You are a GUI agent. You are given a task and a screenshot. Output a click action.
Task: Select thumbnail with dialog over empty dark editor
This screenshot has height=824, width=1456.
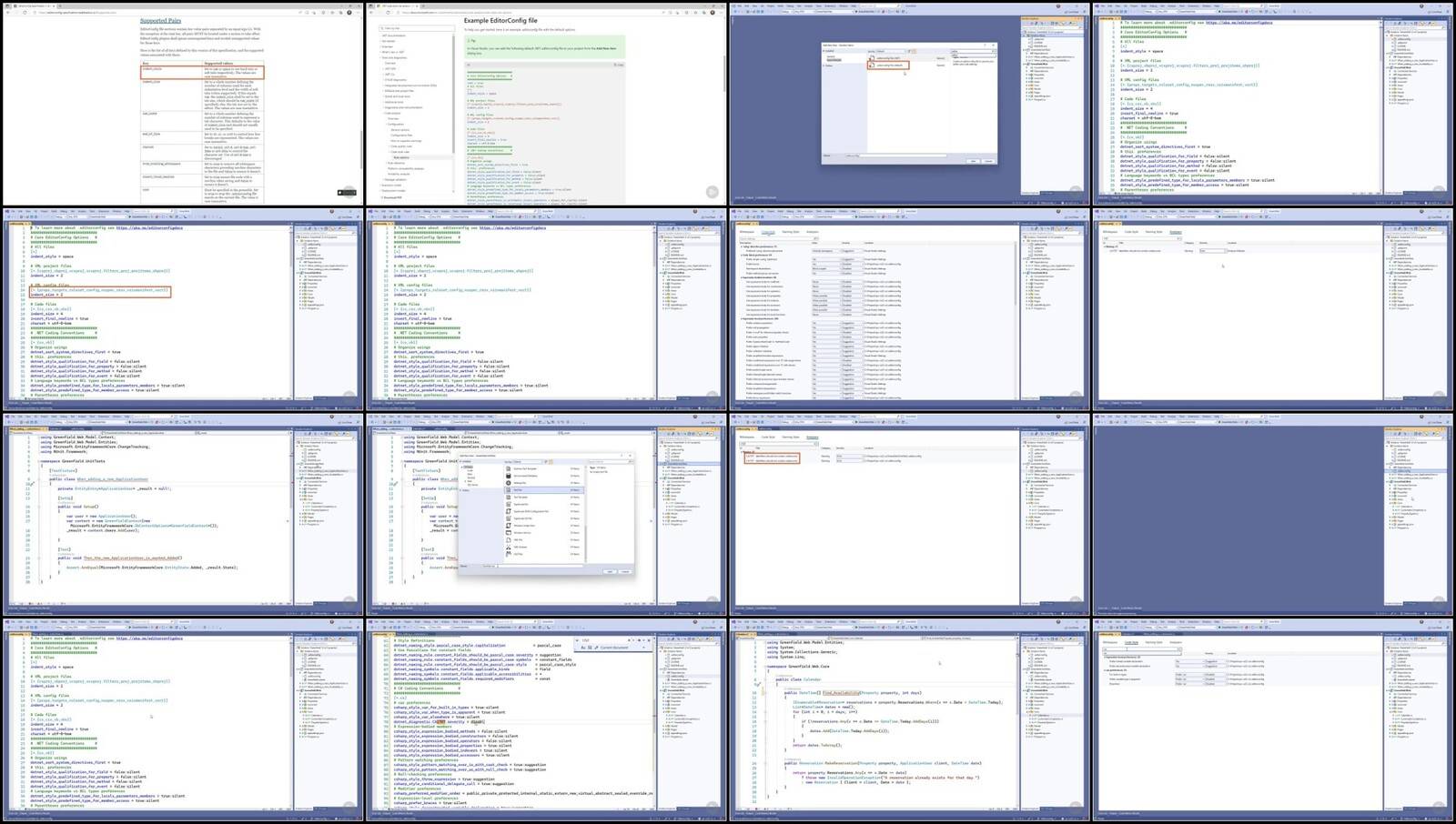[x=910, y=104]
